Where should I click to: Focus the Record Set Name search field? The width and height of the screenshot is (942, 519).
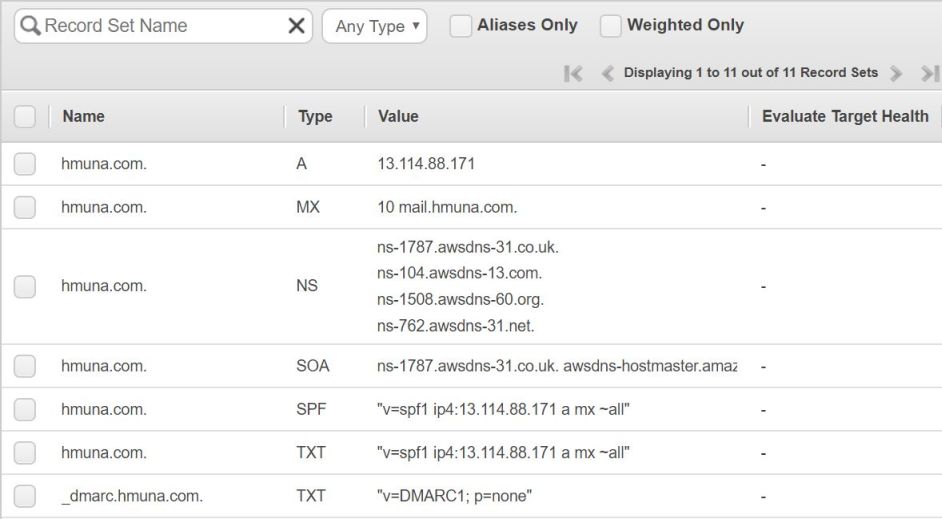160,26
